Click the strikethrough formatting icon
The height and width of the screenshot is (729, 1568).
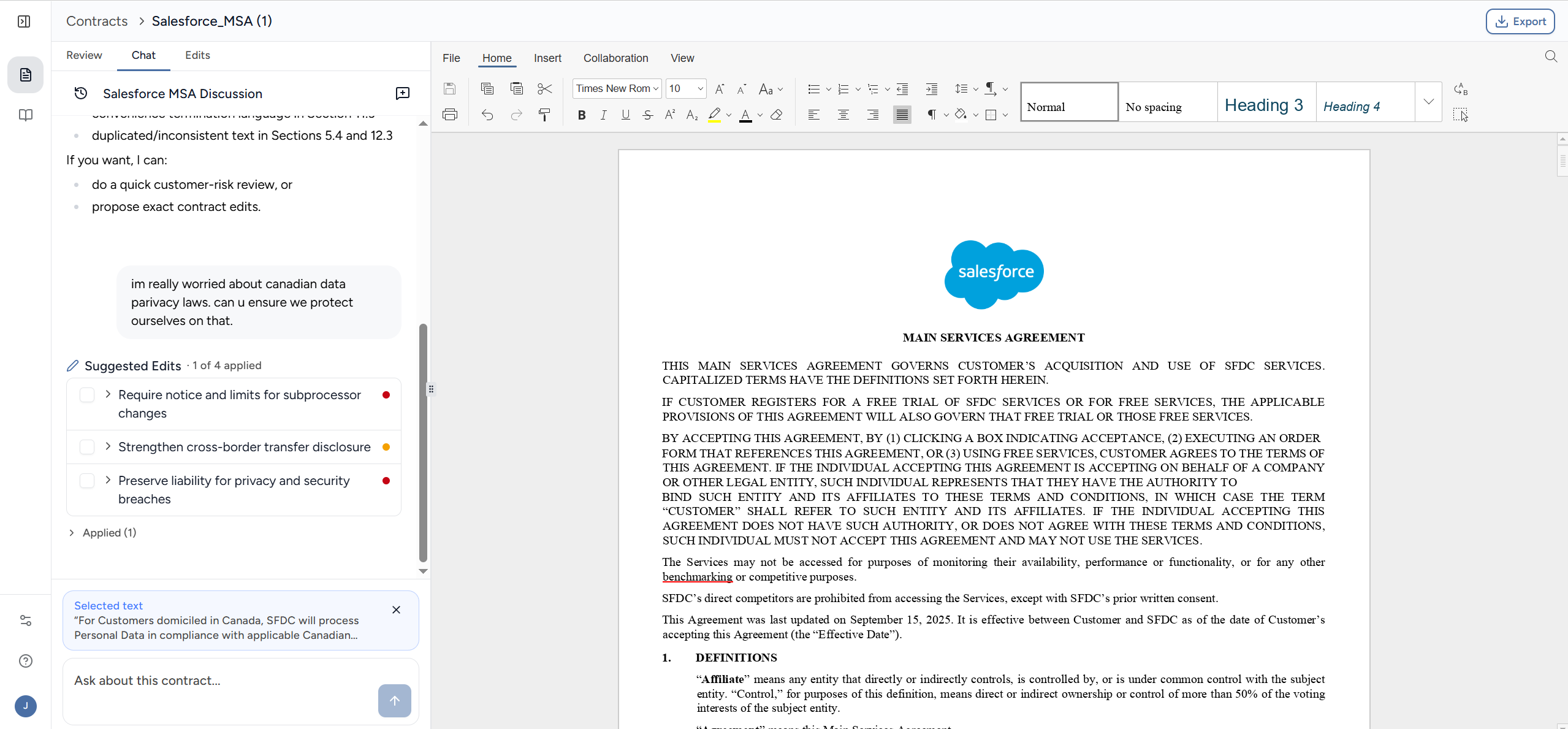647,115
